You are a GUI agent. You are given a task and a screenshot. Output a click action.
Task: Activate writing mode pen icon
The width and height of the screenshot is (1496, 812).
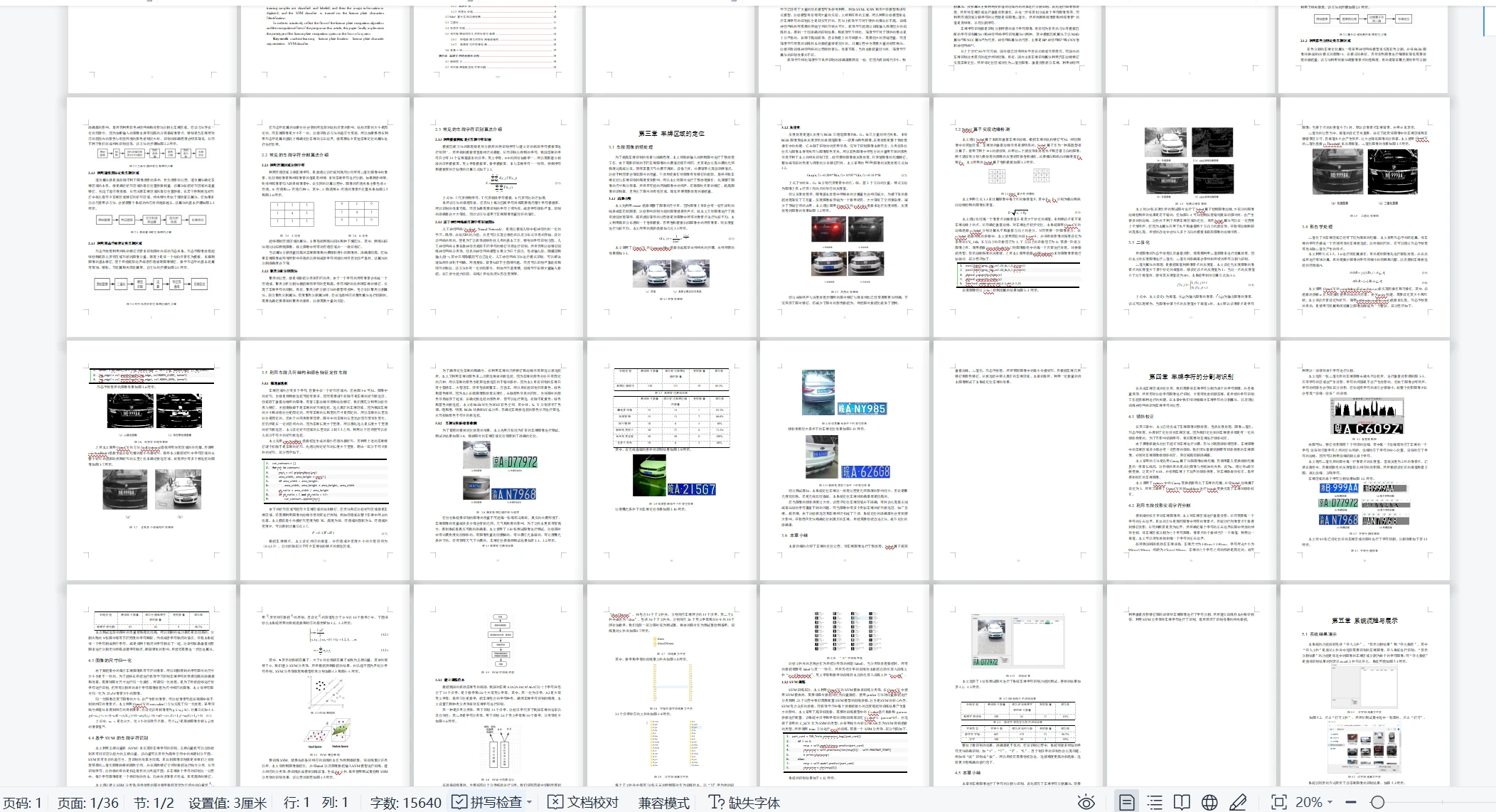1238,803
